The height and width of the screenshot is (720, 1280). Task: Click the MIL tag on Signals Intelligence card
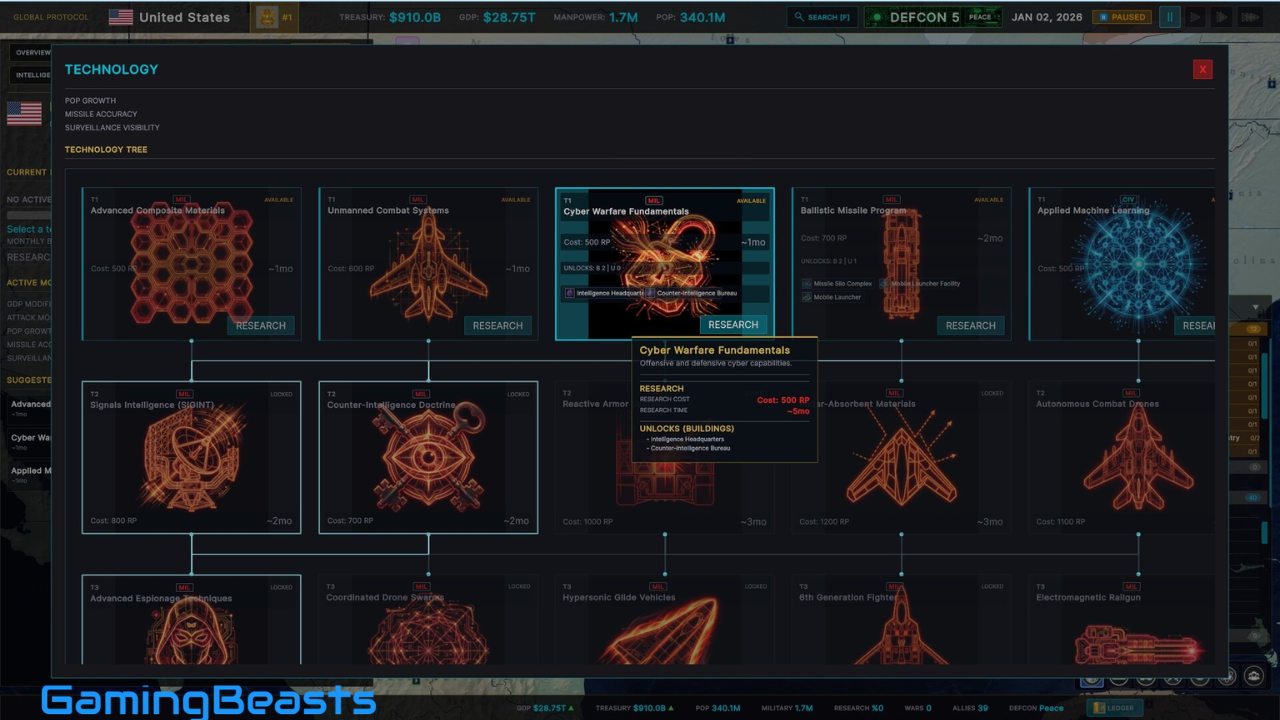(x=183, y=394)
